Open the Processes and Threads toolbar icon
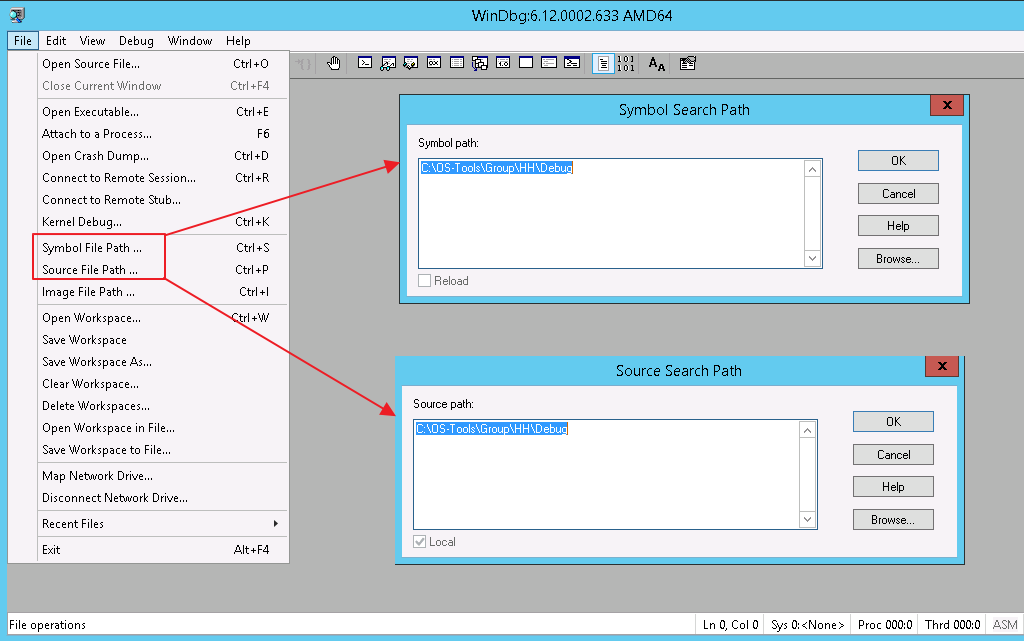 pyautogui.click(x=549, y=63)
